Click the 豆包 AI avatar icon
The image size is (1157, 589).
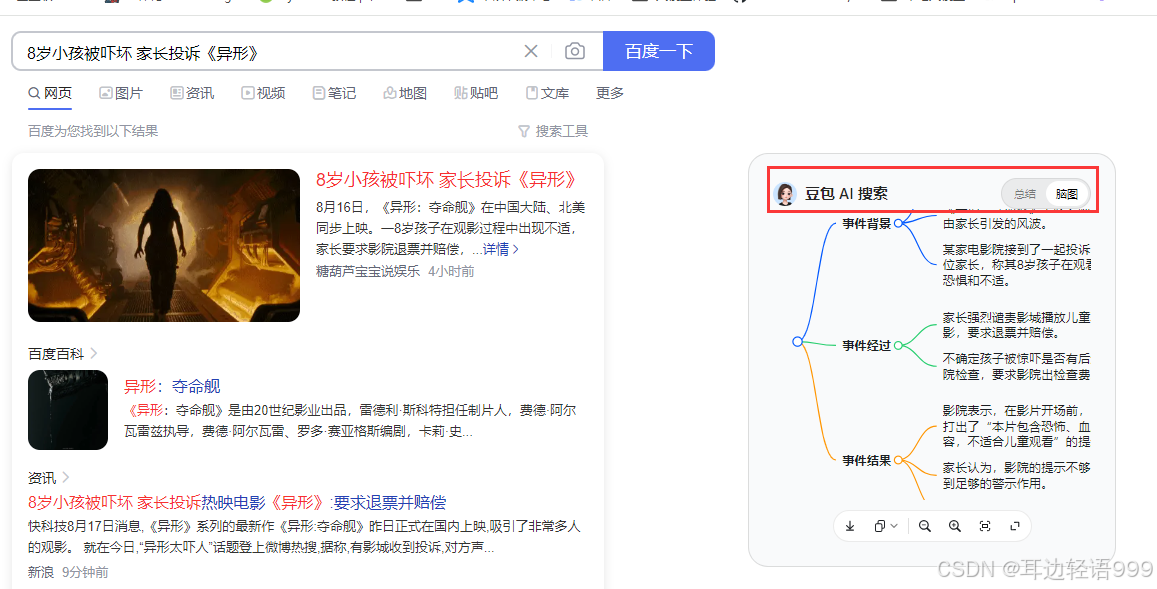pos(785,194)
